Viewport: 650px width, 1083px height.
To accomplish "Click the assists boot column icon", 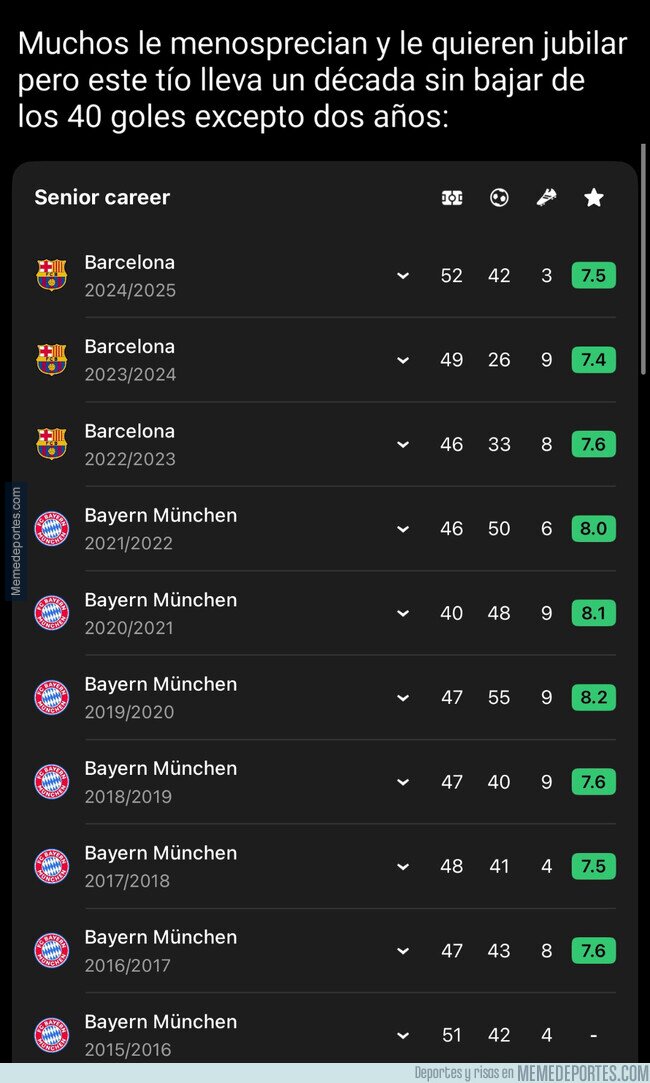I will [546, 198].
